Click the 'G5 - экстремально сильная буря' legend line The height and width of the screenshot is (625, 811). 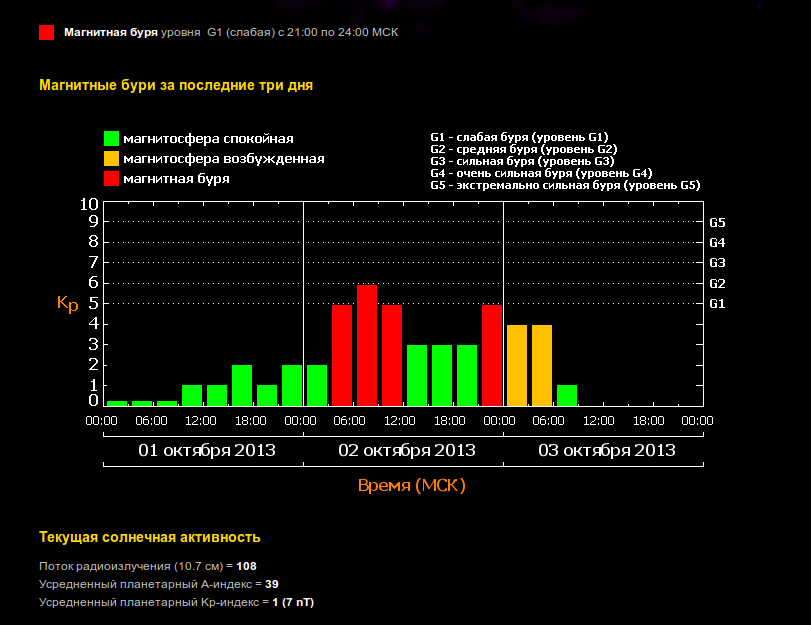565,186
